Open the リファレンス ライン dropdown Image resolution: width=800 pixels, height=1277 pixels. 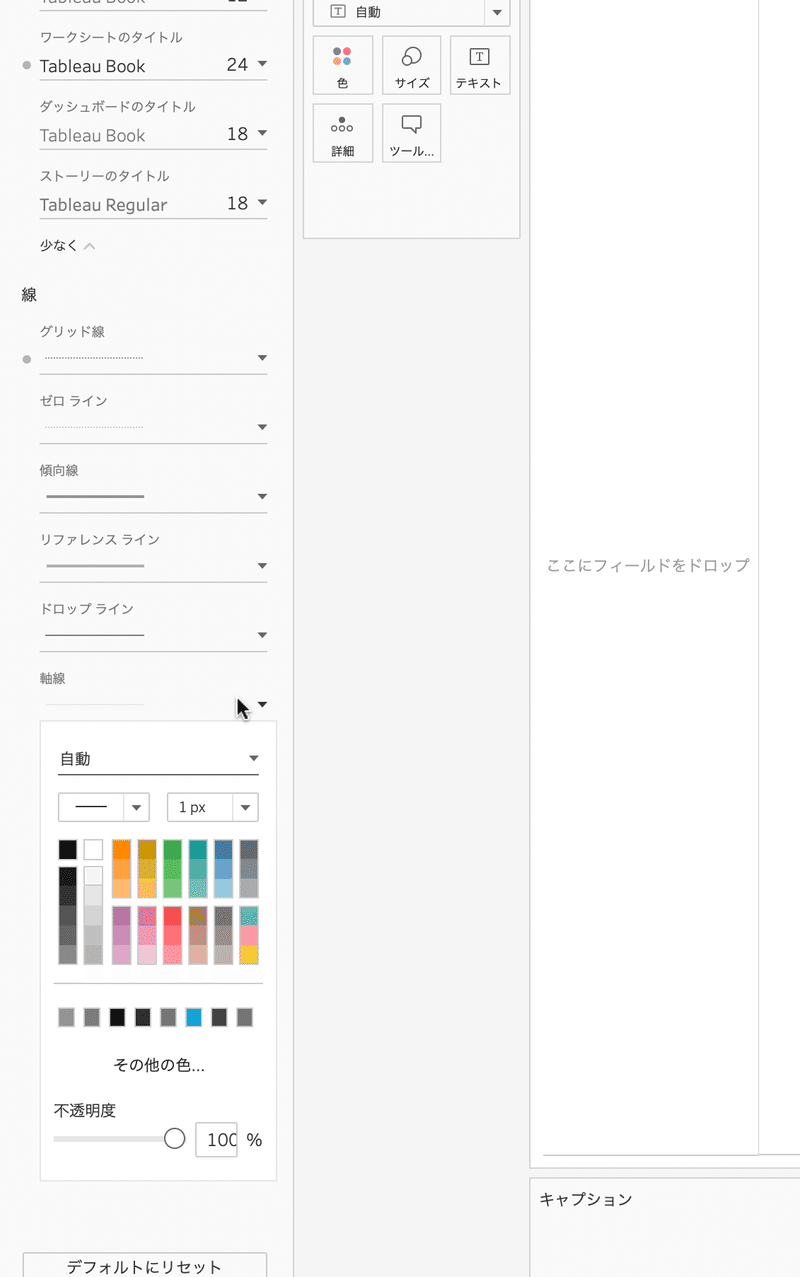coord(262,566)
